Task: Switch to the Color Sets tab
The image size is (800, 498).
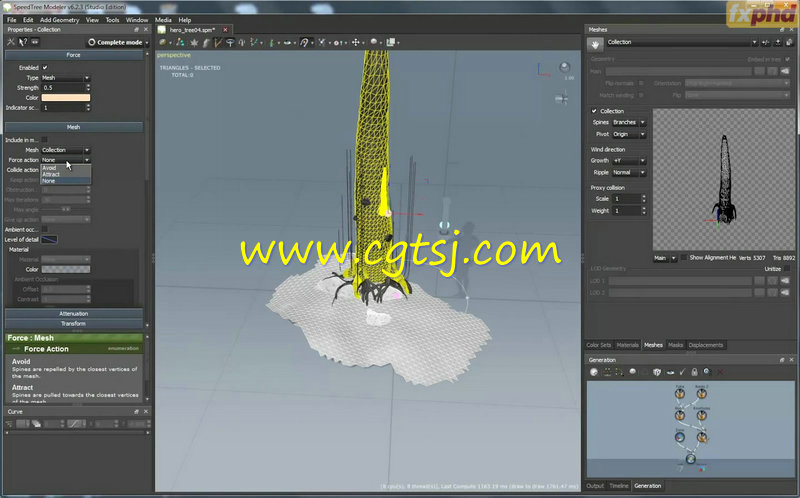Action: 598,345
